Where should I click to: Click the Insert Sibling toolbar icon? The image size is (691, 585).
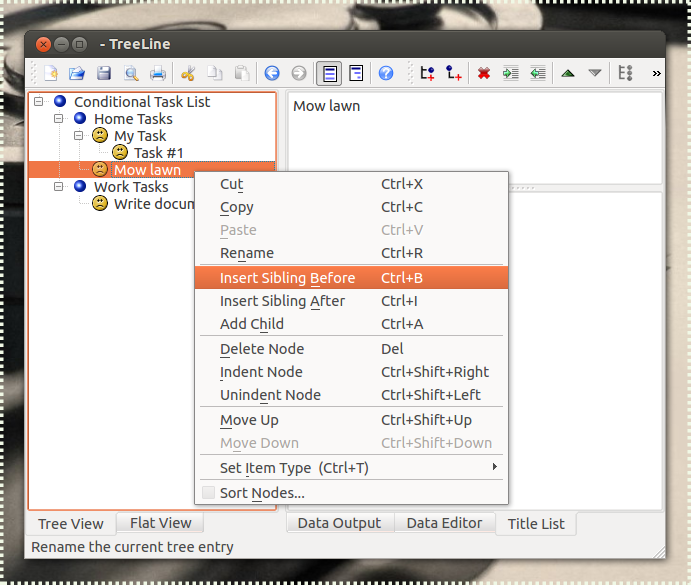pos(427,73)
